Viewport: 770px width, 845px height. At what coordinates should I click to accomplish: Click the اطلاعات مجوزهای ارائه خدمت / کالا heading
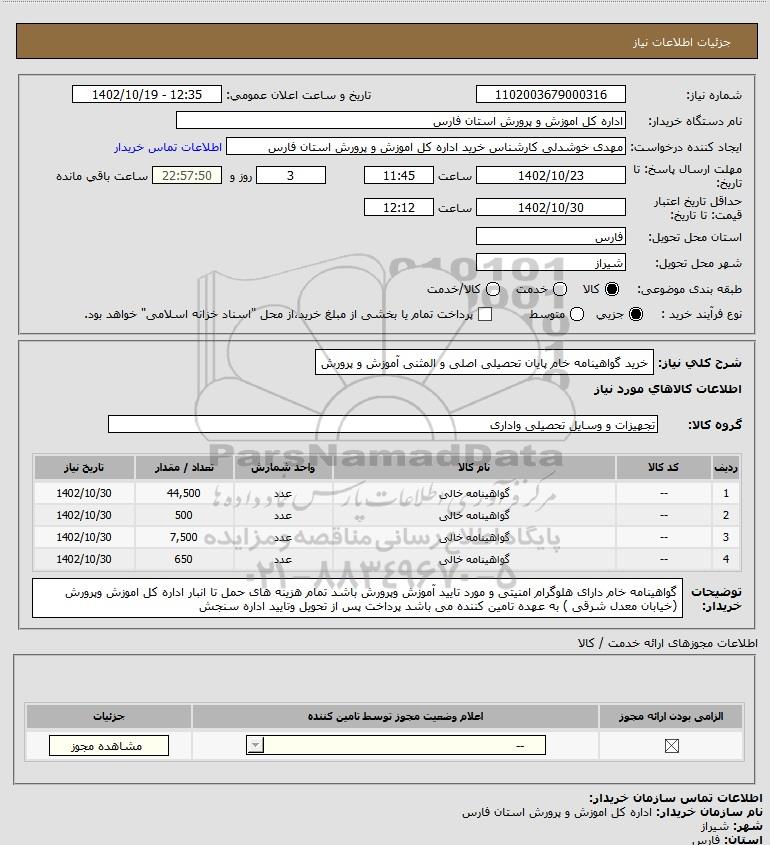pos(667,643)
